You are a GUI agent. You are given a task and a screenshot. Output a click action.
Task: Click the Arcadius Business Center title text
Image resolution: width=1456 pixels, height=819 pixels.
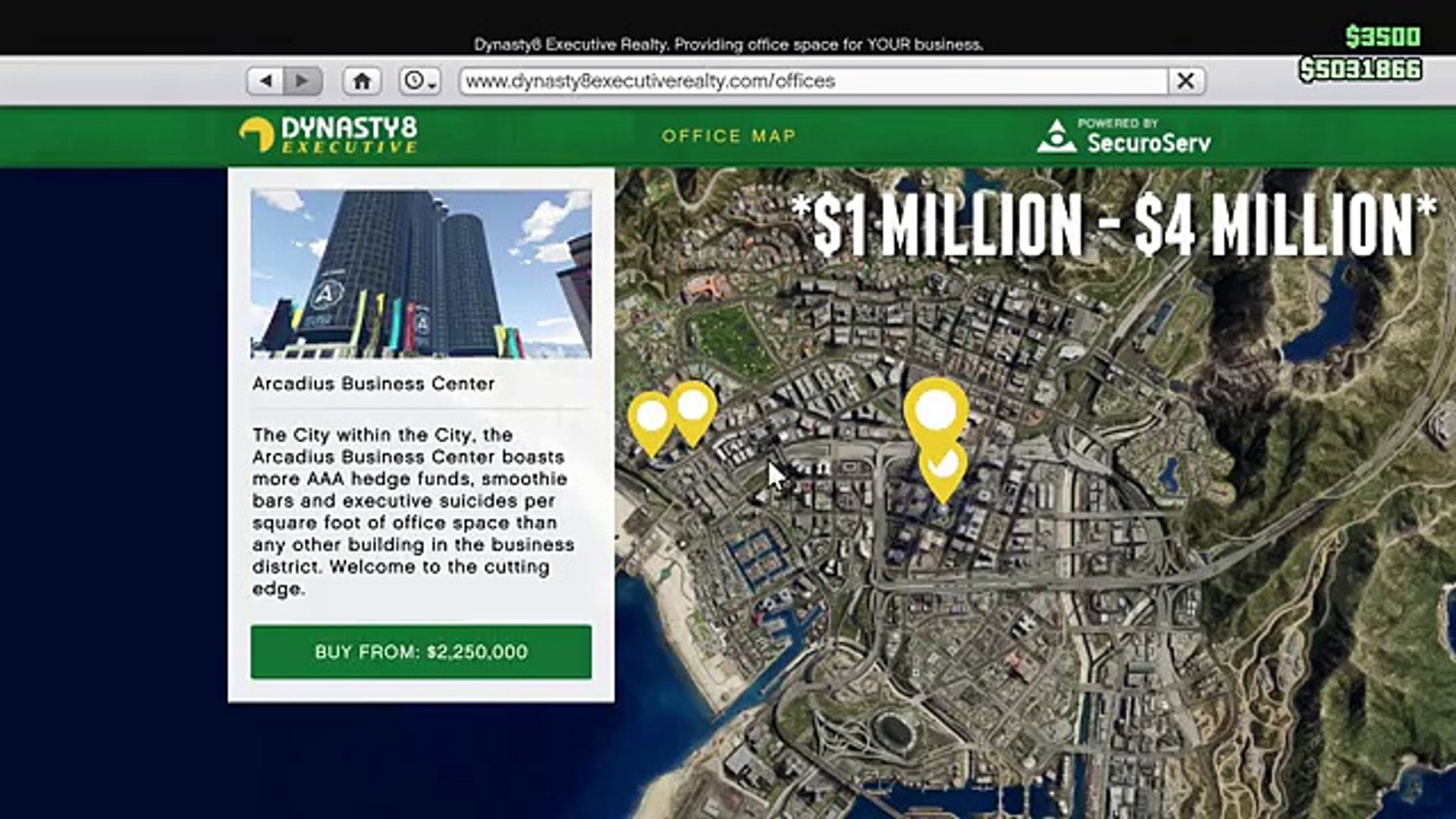(x=373, y=384)
